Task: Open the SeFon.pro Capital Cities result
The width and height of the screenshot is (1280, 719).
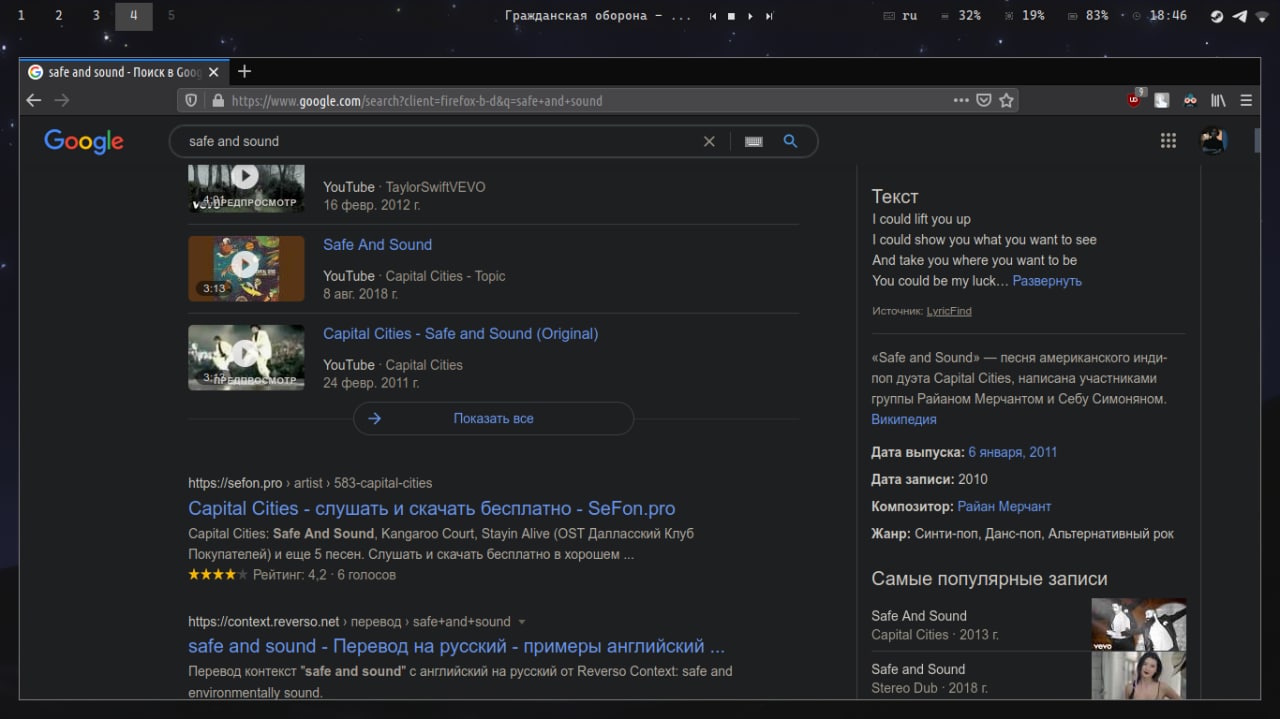Action: [x=431, y=508]
